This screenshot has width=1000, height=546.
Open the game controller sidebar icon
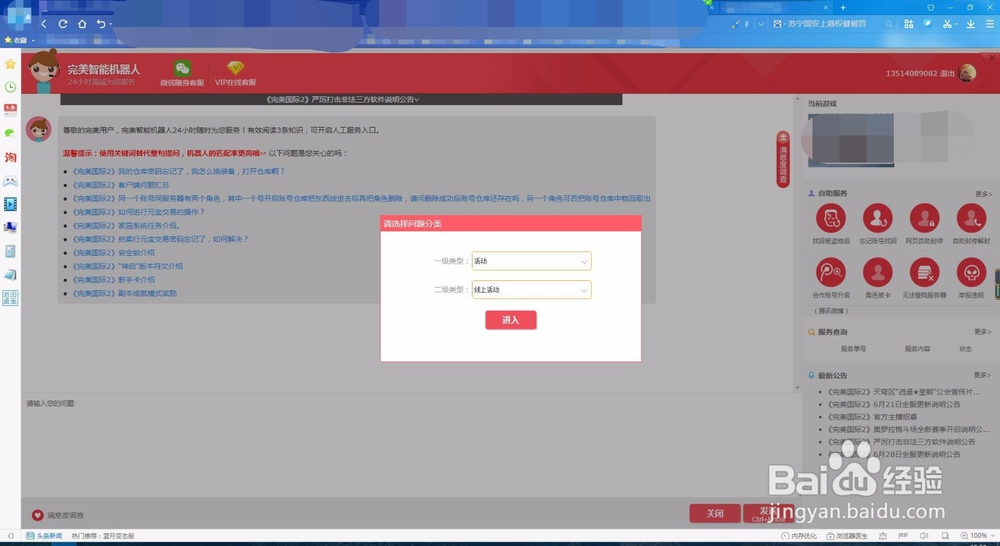pyautogui.click(x=10, y=181)
